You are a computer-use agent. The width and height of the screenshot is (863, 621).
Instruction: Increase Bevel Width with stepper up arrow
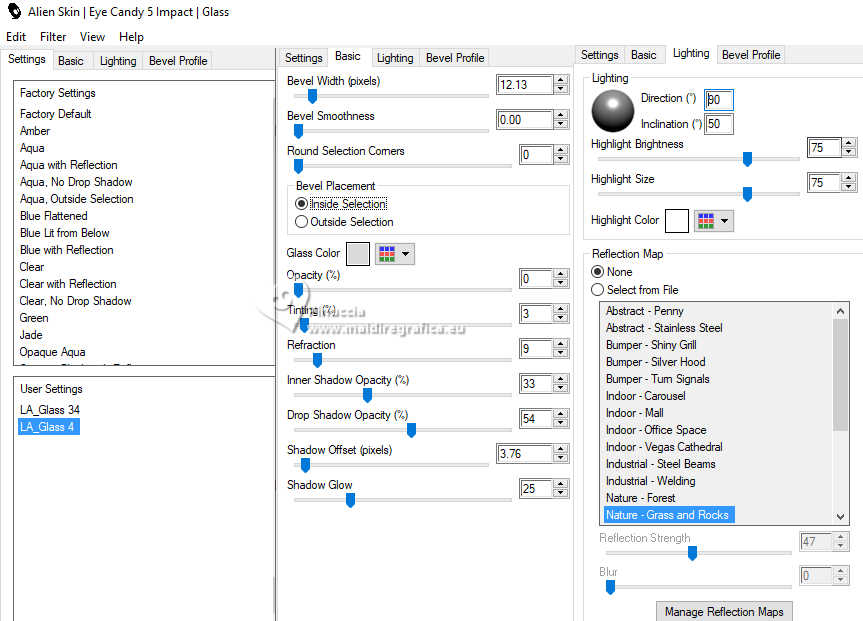tap(560, 80)
